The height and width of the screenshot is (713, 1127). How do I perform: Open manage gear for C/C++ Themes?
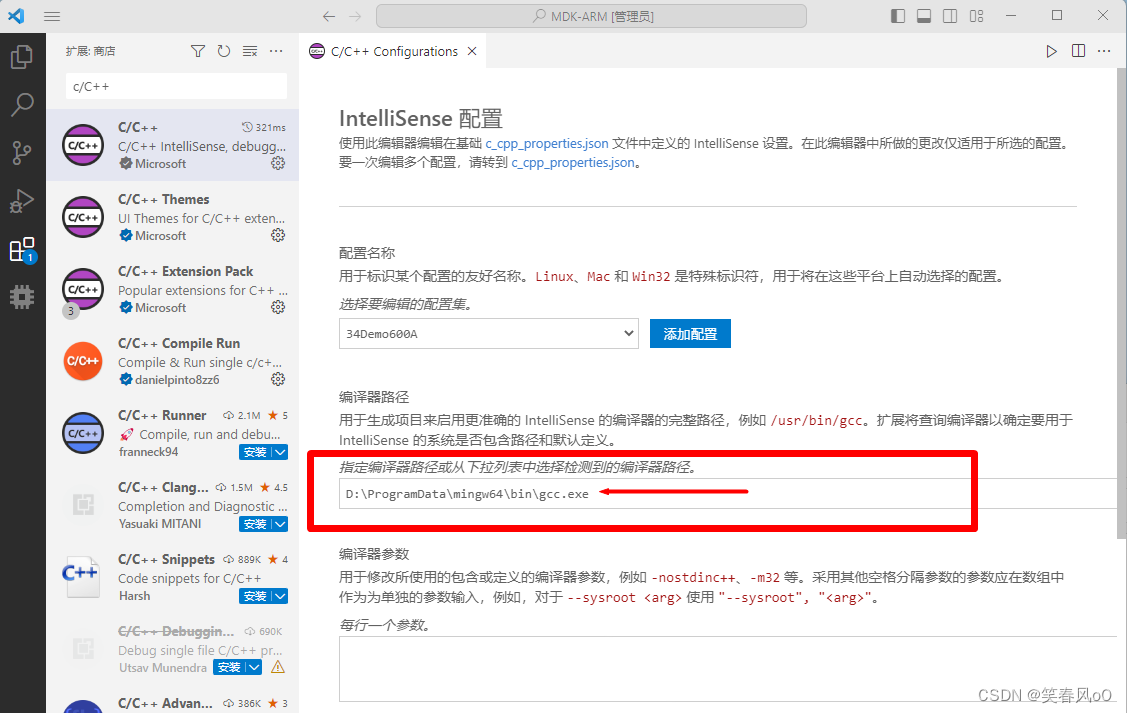coord(278,235)
